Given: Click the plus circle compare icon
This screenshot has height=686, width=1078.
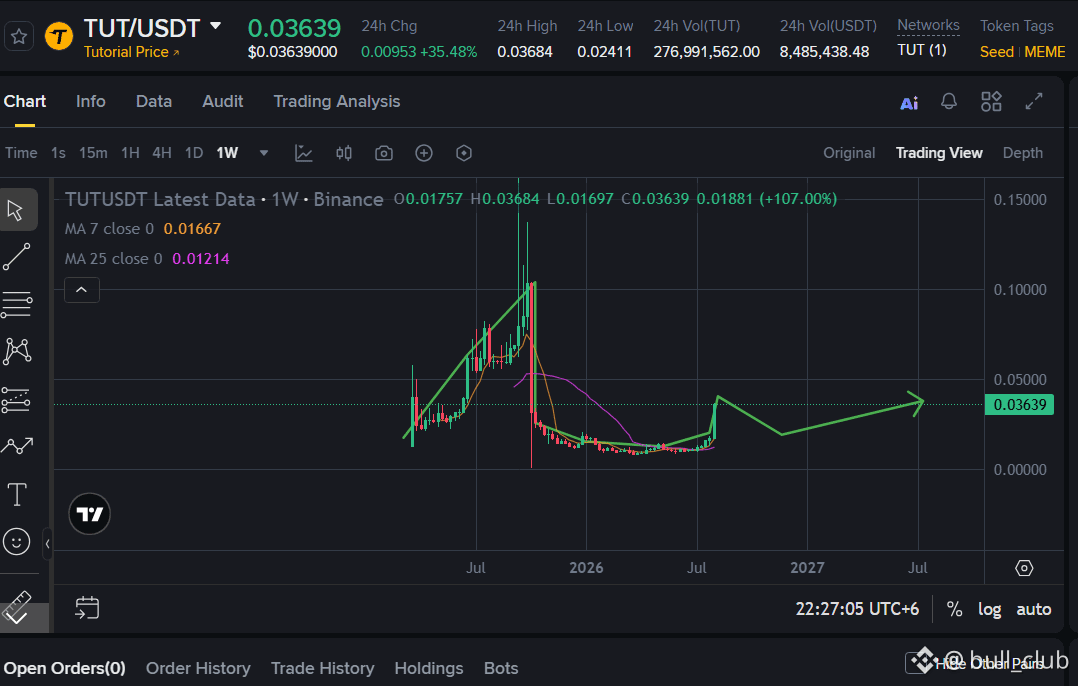Looking at the screenshot, I should (x=424, y=153).
